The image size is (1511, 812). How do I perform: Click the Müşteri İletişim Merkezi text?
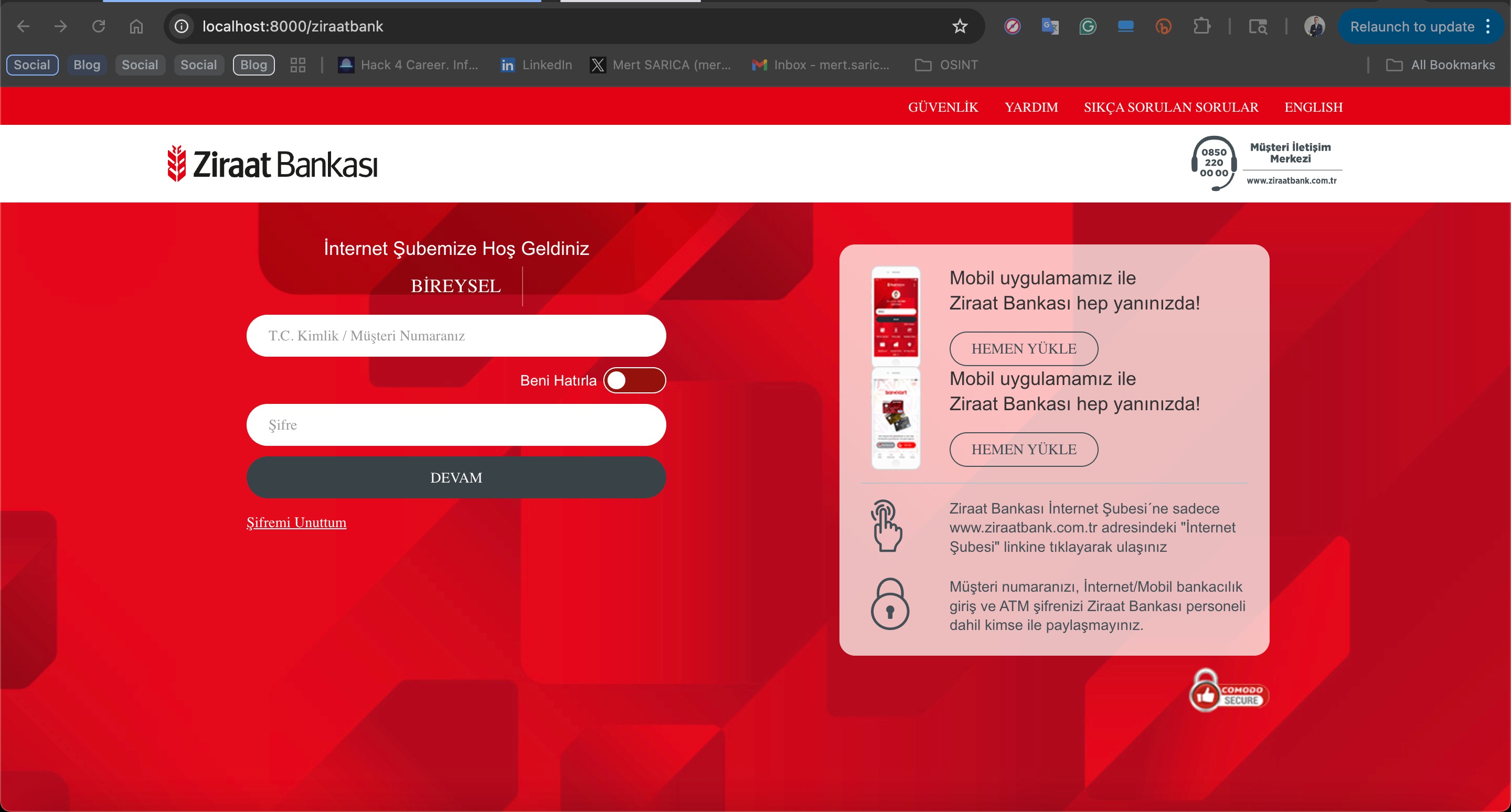(1290, 153)
